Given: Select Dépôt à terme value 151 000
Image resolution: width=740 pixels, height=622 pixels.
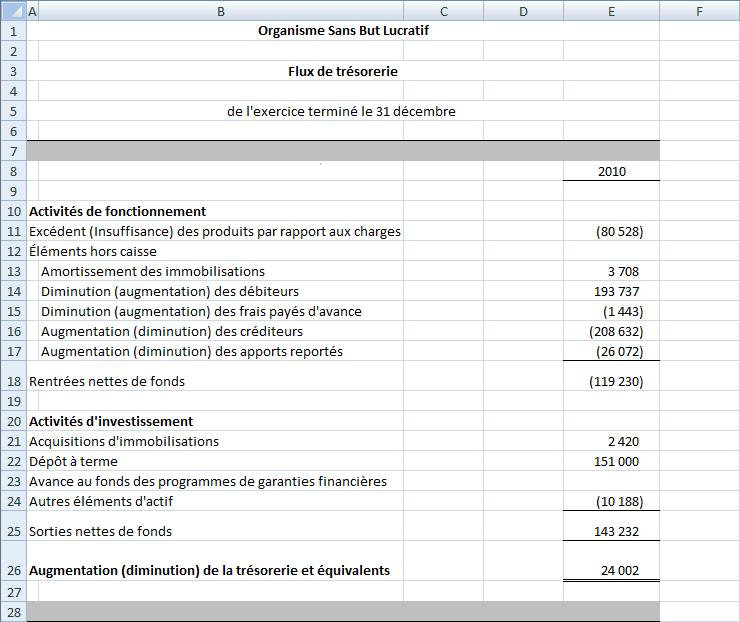Looking at the screenshot, I should tap(611, 461).
